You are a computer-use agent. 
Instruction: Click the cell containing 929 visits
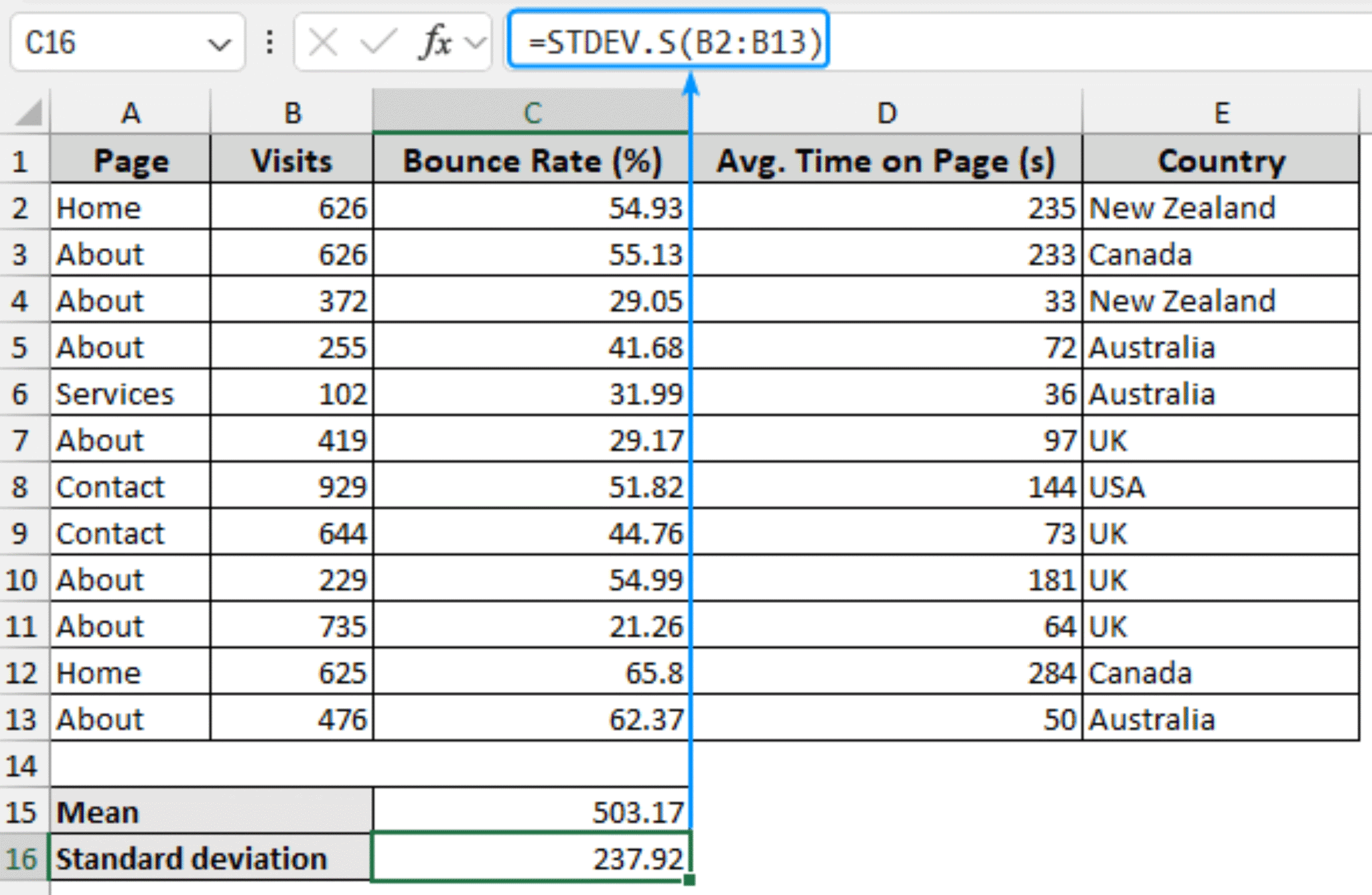(x=291, y=487)
